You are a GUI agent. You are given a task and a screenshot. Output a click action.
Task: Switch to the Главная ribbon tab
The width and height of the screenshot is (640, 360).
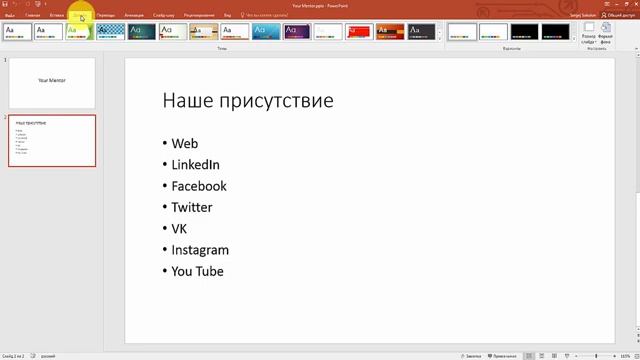[33, 15]
